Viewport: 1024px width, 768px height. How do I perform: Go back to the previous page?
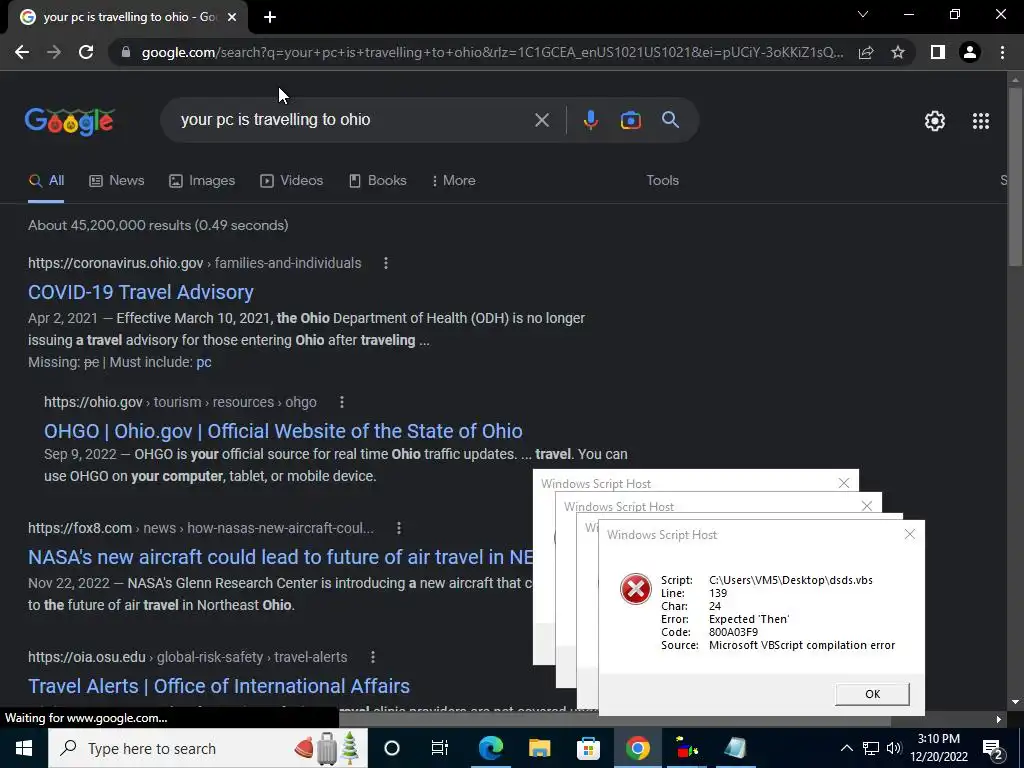[22, 52]
